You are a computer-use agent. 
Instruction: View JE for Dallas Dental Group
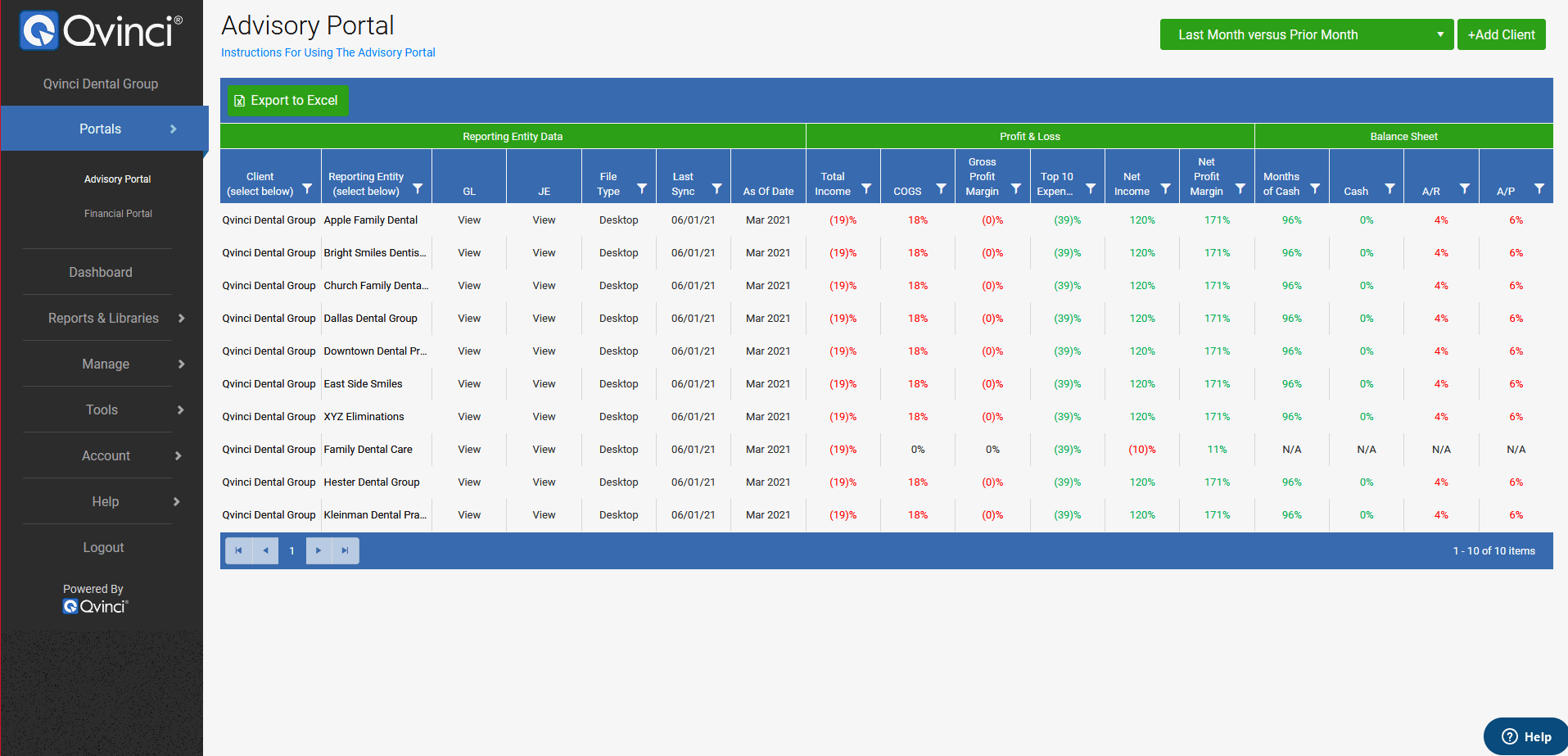click(544, 318)
